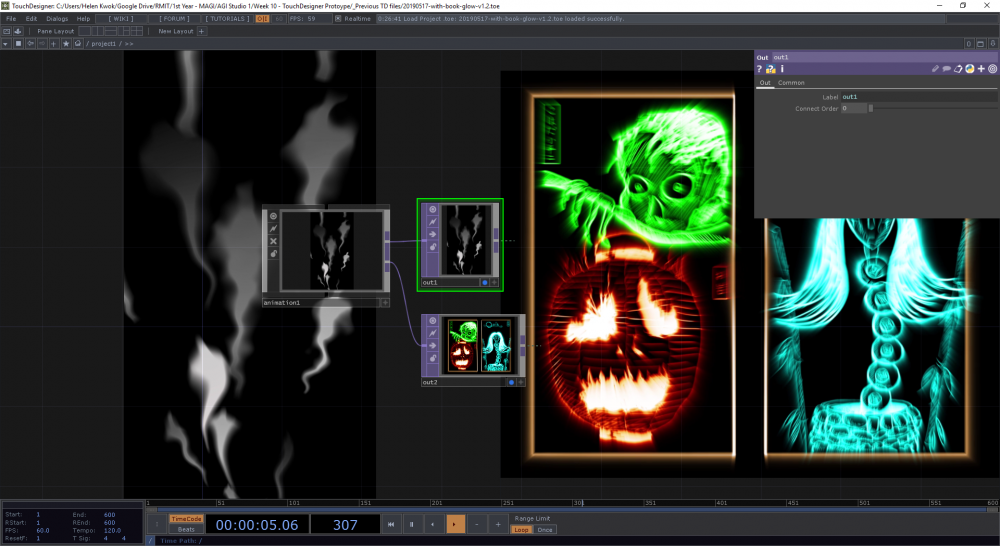Pause timeline playback
Image resolution: width=1000 pixels, height=546 pixels.
click(x=412, y=524)
